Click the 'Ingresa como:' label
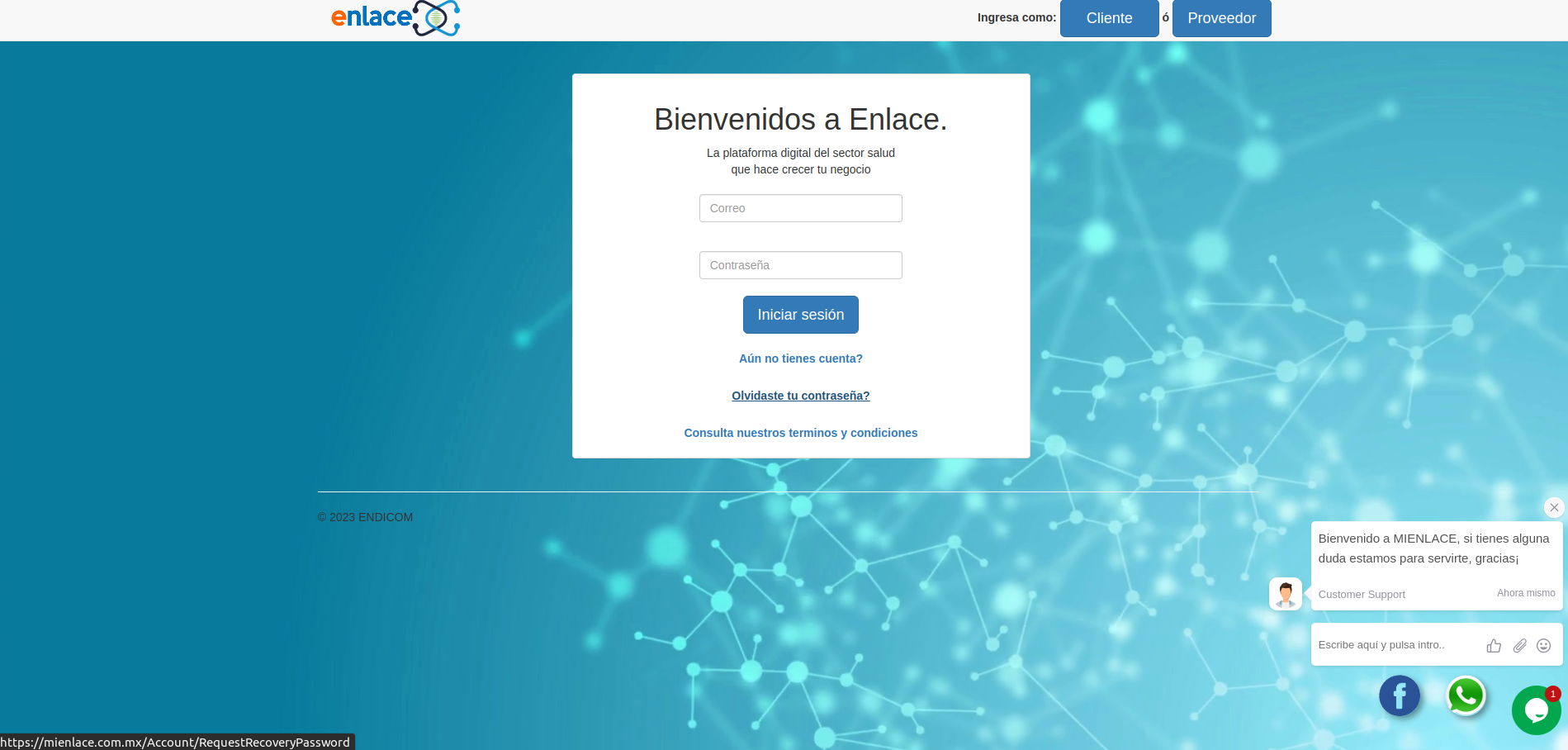Image resolution: width=1568 pixels, height=750 pixels. click(1016, 17)
